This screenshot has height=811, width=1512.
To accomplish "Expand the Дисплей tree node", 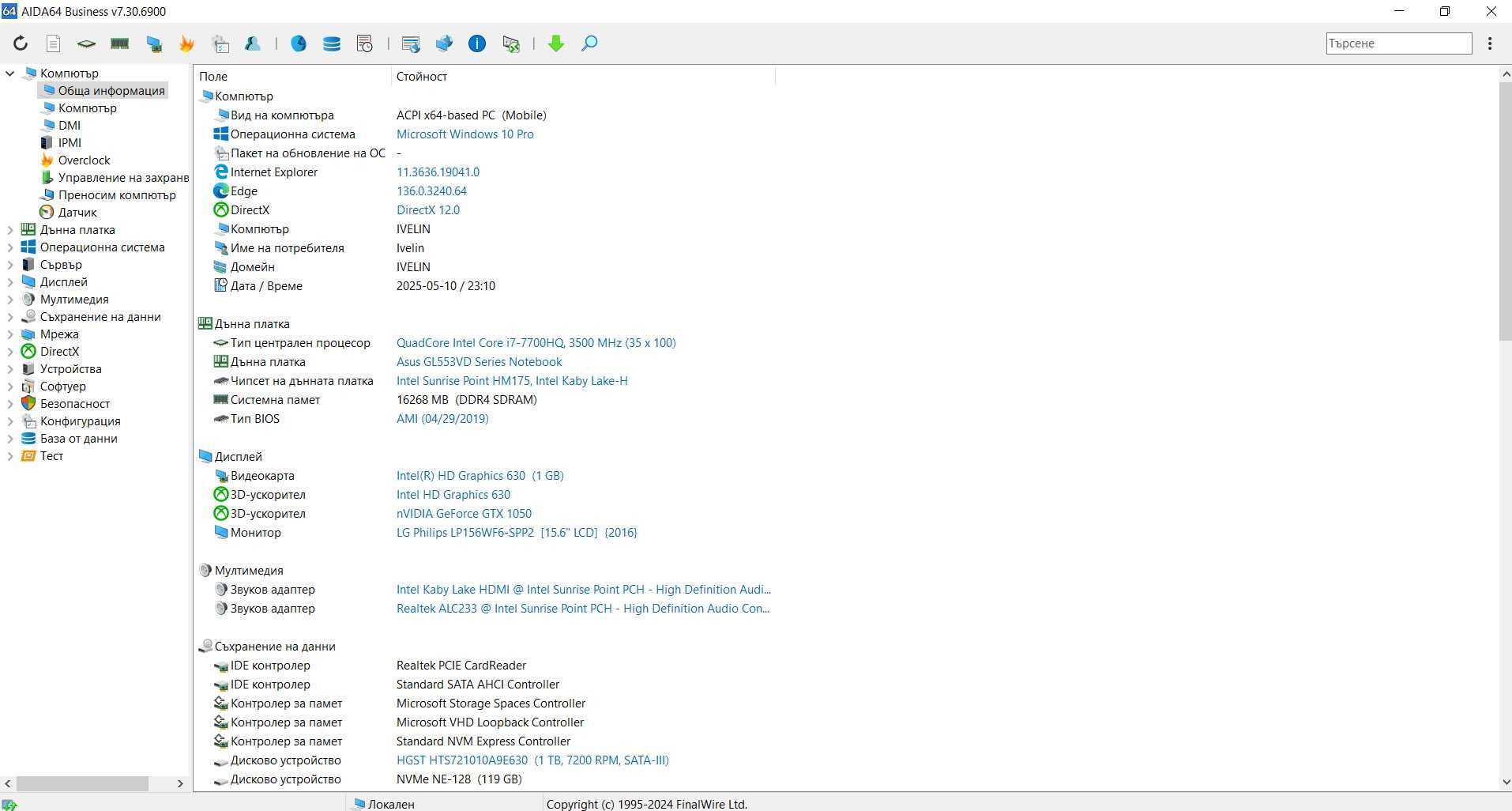I will click(10, 282).
